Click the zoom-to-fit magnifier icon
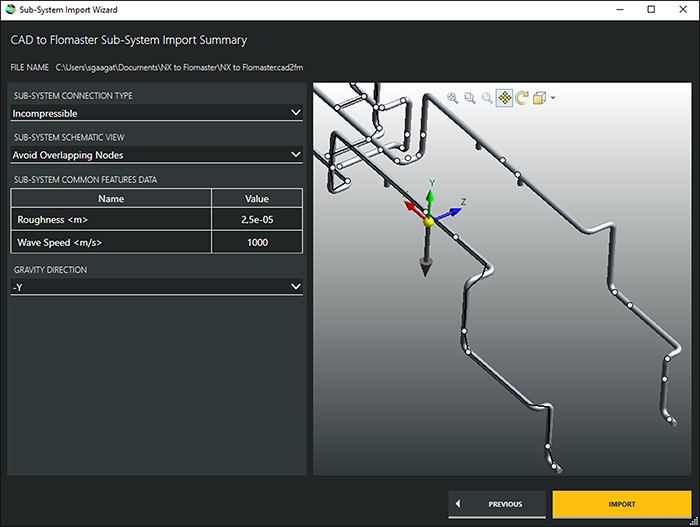This screenshot has height=527, width=700. tap(452, 98)
